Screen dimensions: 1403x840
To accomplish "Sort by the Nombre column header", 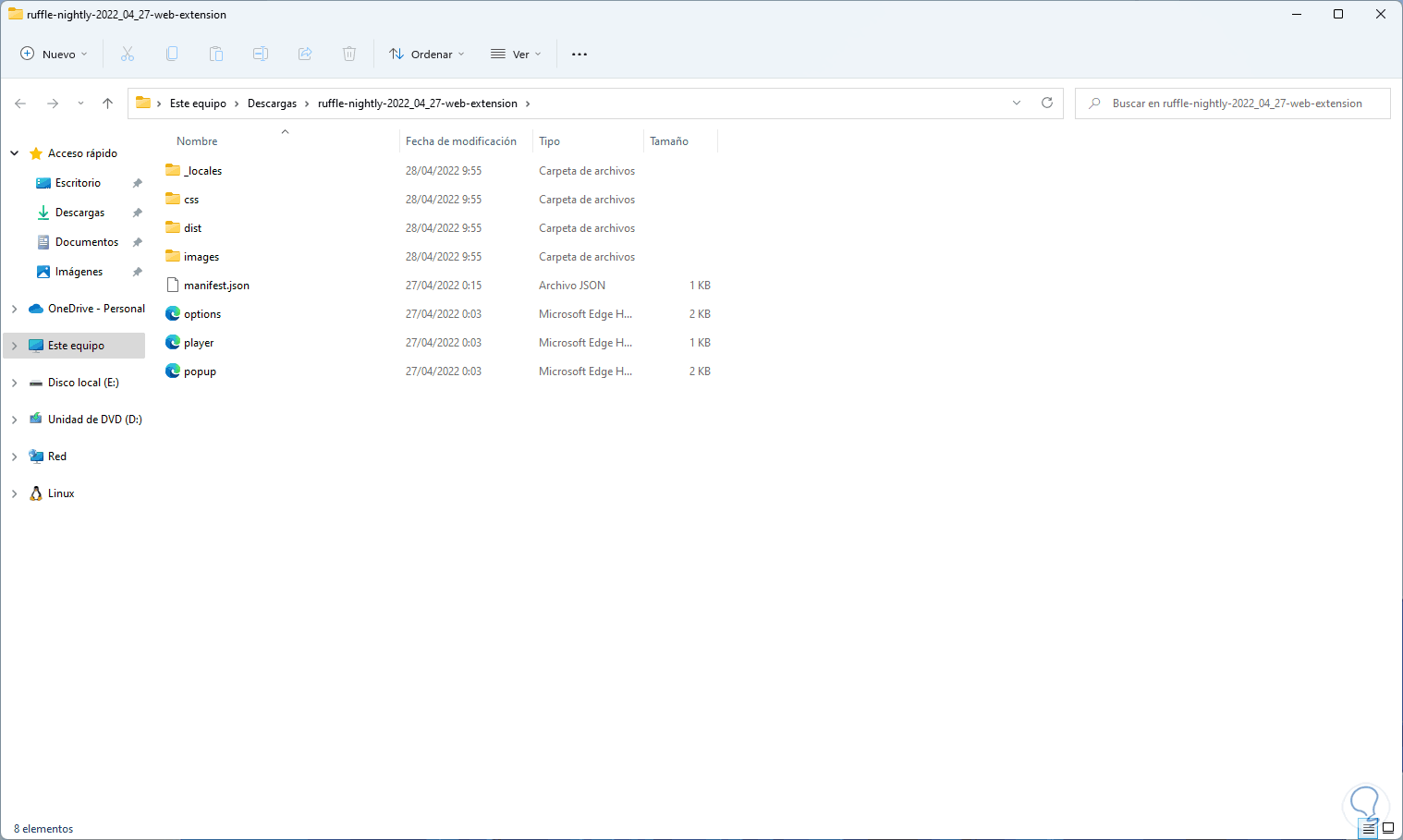I will click(x=197, y=141).
